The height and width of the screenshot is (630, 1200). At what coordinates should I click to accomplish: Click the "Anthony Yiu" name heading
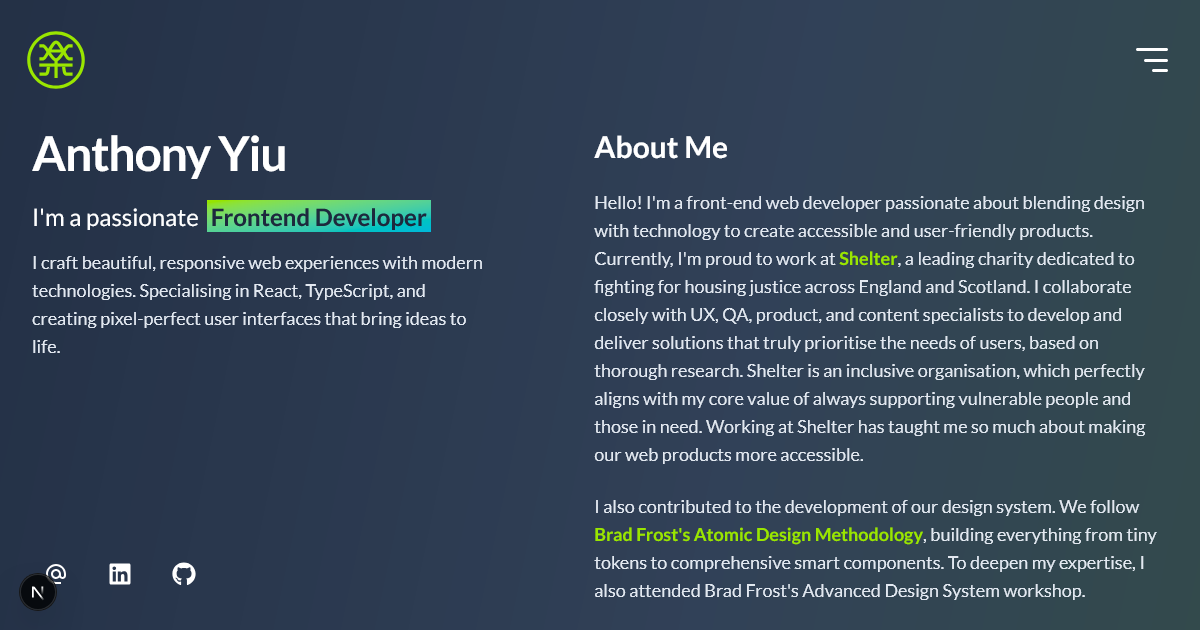(158, 155)
